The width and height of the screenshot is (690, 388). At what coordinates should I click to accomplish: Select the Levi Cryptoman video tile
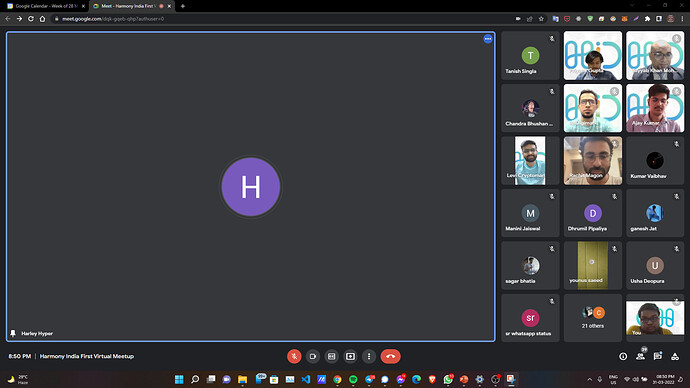point(530,161)
